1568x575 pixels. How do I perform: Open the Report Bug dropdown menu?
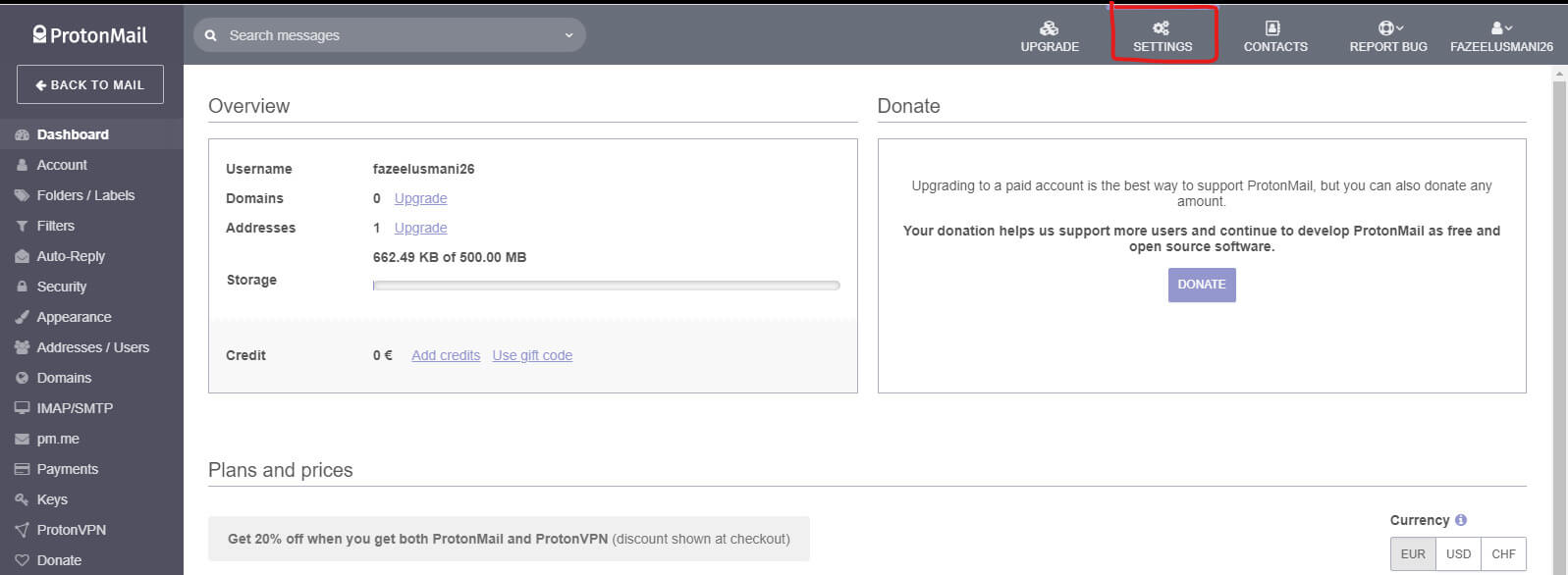[1388, 36]
